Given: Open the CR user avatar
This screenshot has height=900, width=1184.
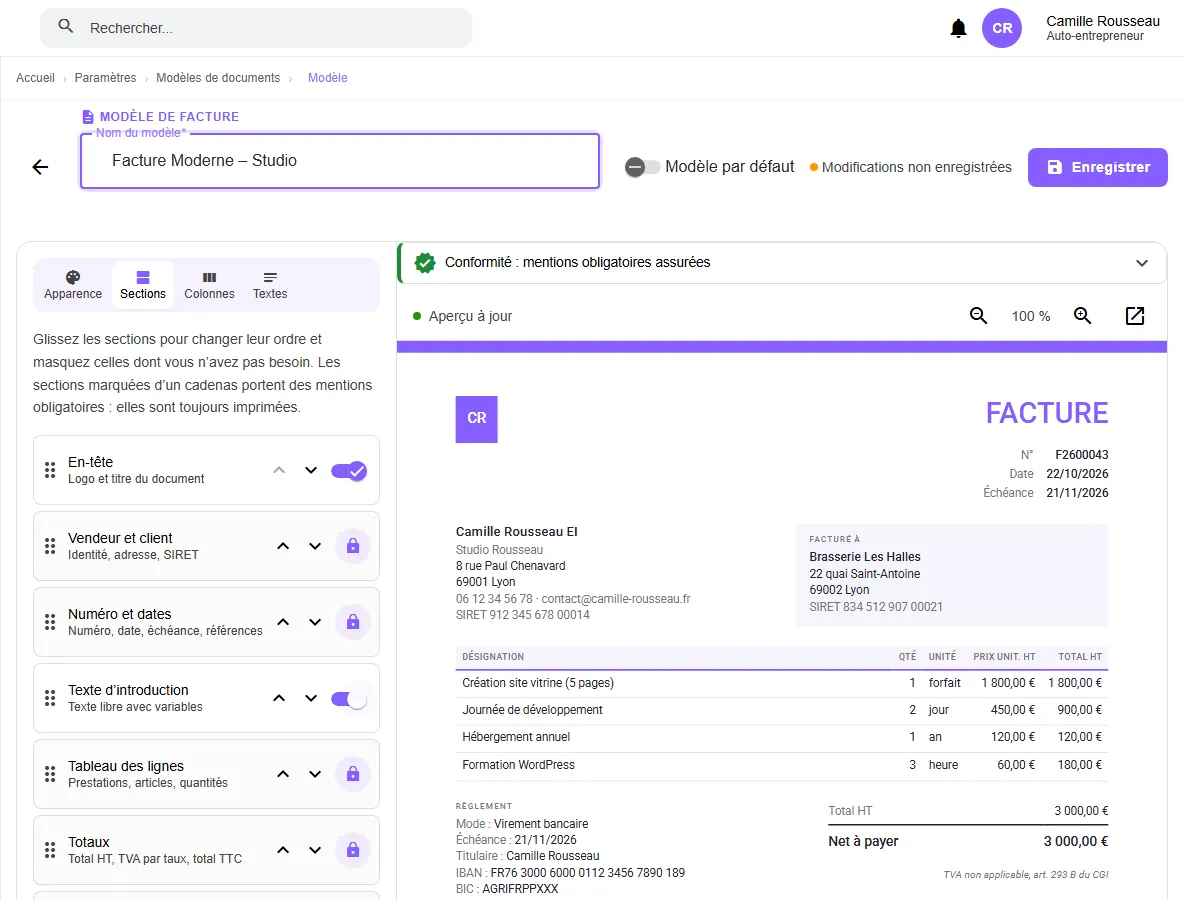Looking at the screenshot, I should click(1002, 28).
